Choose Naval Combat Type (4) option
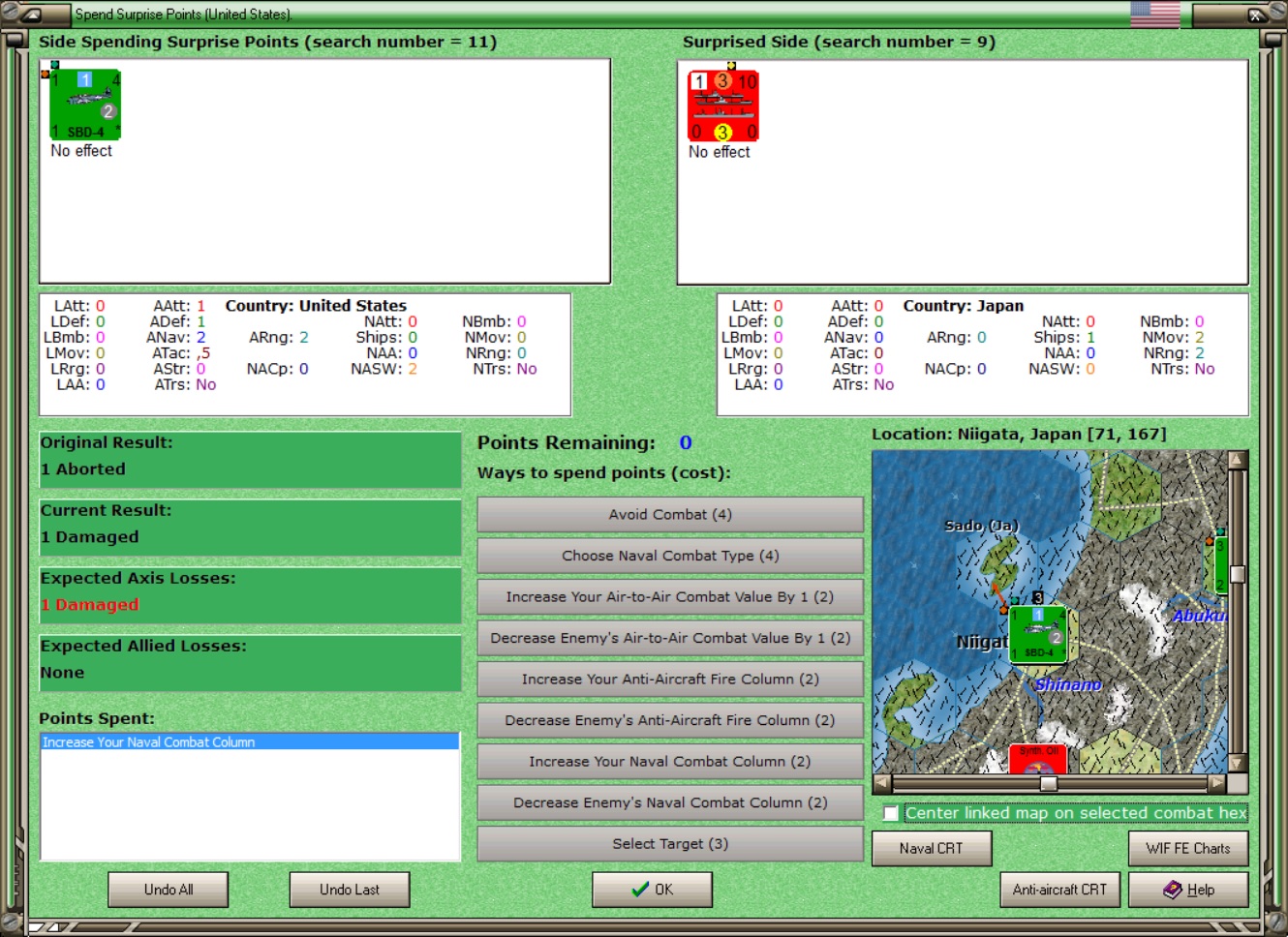 point(670,556)
